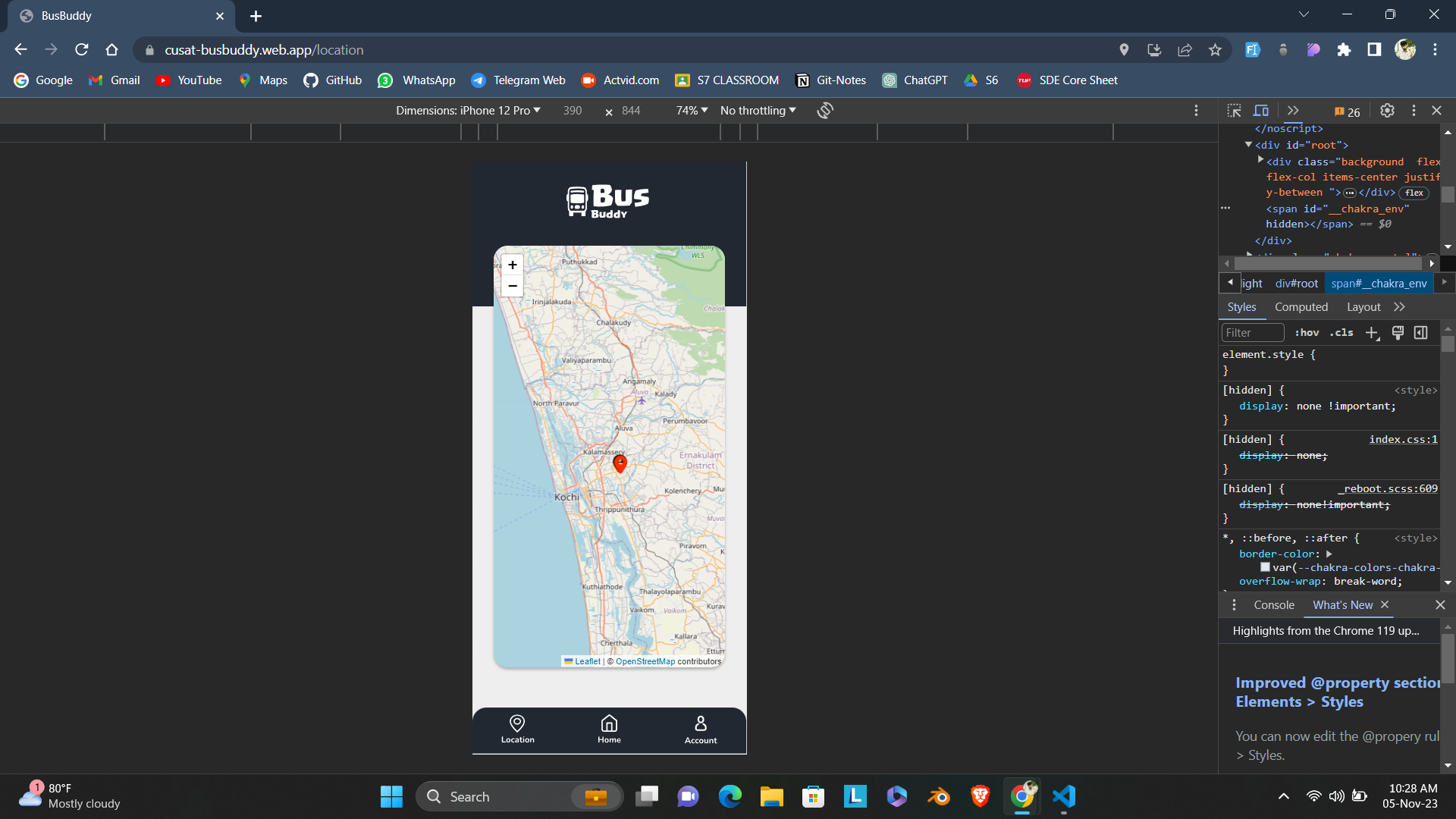Toggle the device toolbar emulation button
Viewport: 1456px width, 819px height.
[1261, 111]
